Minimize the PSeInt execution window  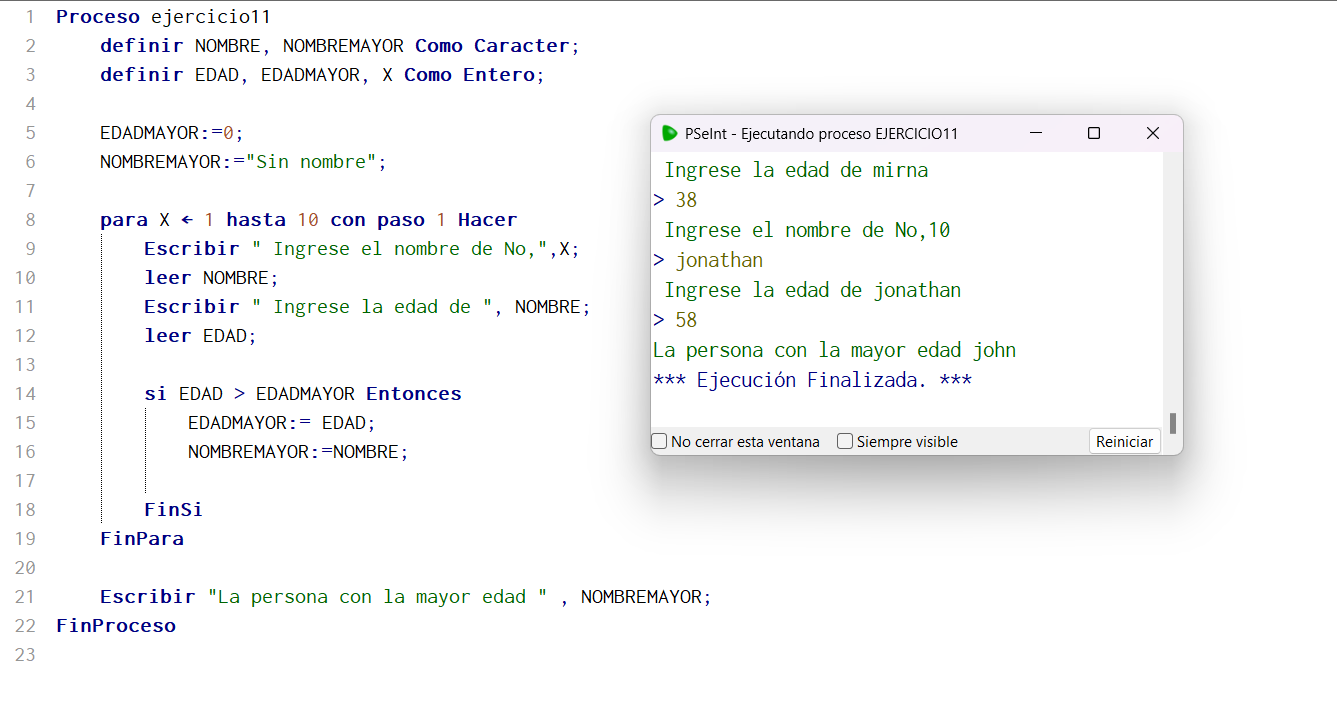1036,133
